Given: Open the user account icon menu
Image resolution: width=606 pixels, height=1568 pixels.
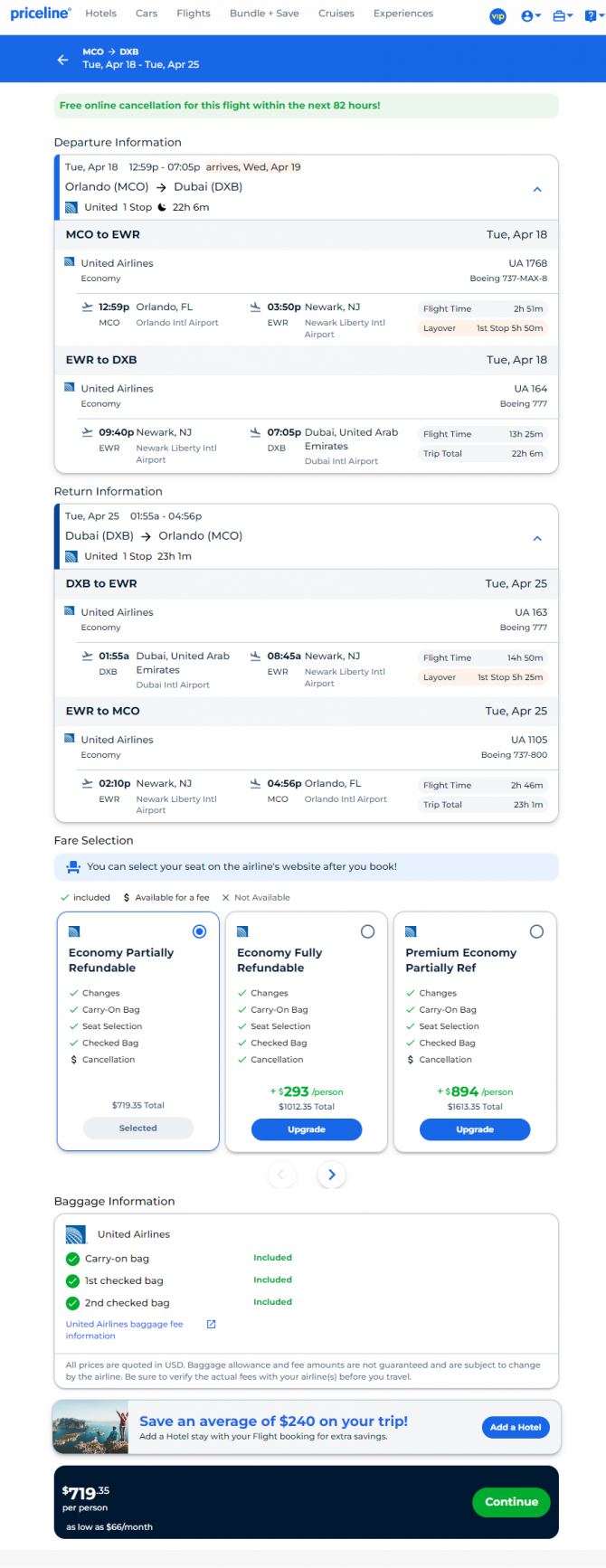Looking at the screenshot, I should [x=531, y=16].
